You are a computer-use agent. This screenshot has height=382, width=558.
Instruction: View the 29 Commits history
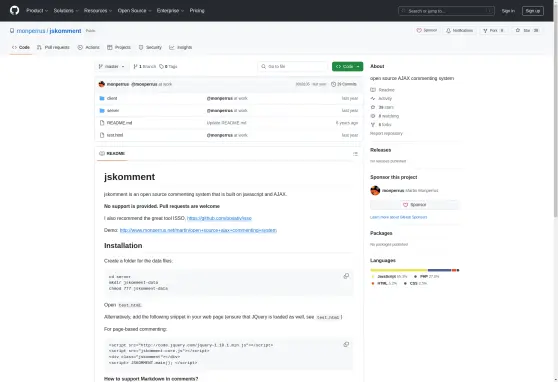[x=344, y=84]
